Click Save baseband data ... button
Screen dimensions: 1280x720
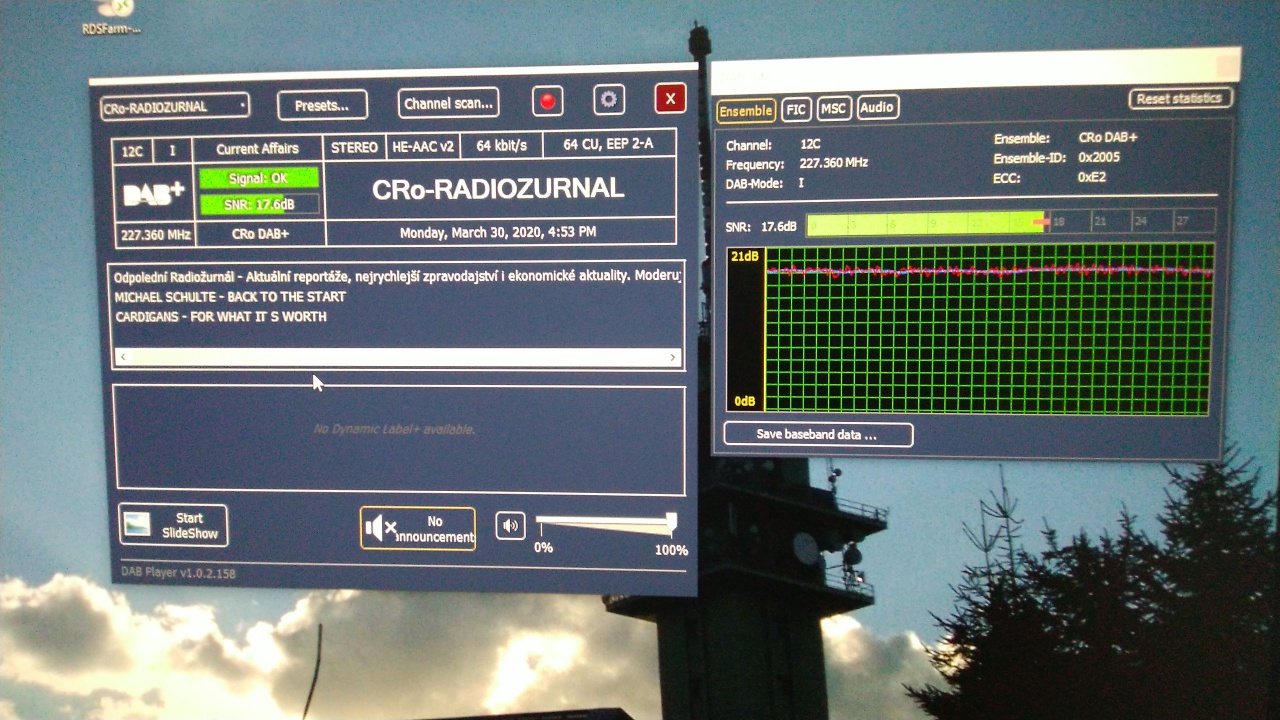coord(817,435)
